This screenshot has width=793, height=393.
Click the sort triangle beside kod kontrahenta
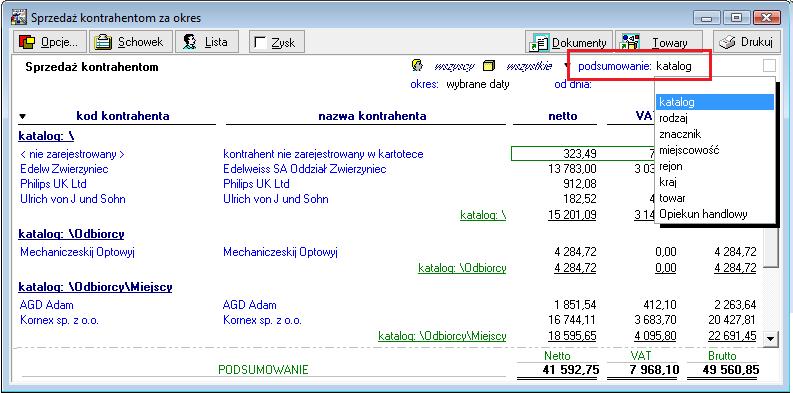tap(22, 116)
